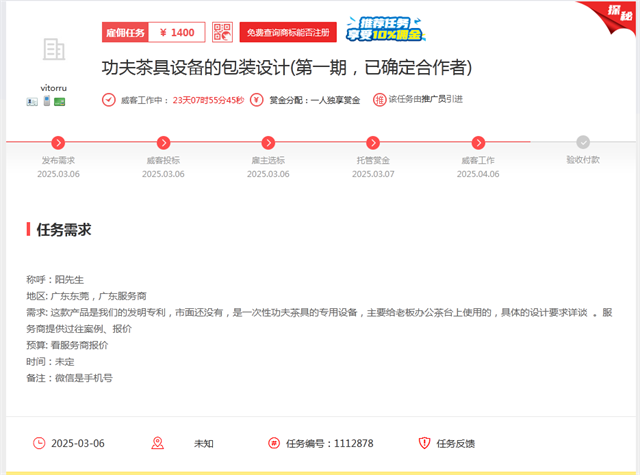Click the line 称呼：阳先生
This screenshot has height=475, width=640.
(x=55, y=280)
